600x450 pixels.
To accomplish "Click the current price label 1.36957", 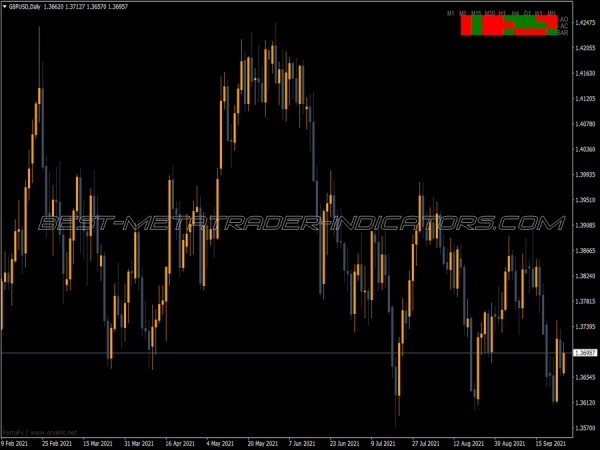I will (584, 353).
